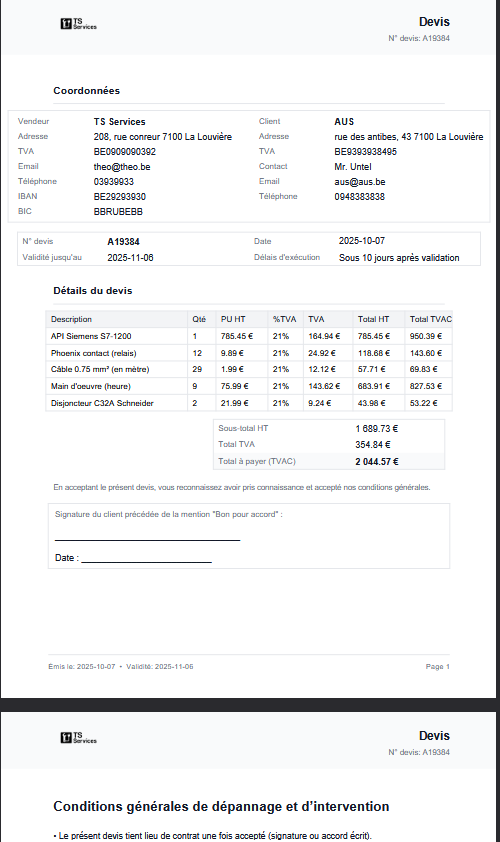Select the 21% rate in API Siemens row
This screenshot has height=842, width=500.
pyautogui.click(x=281, y=337)
